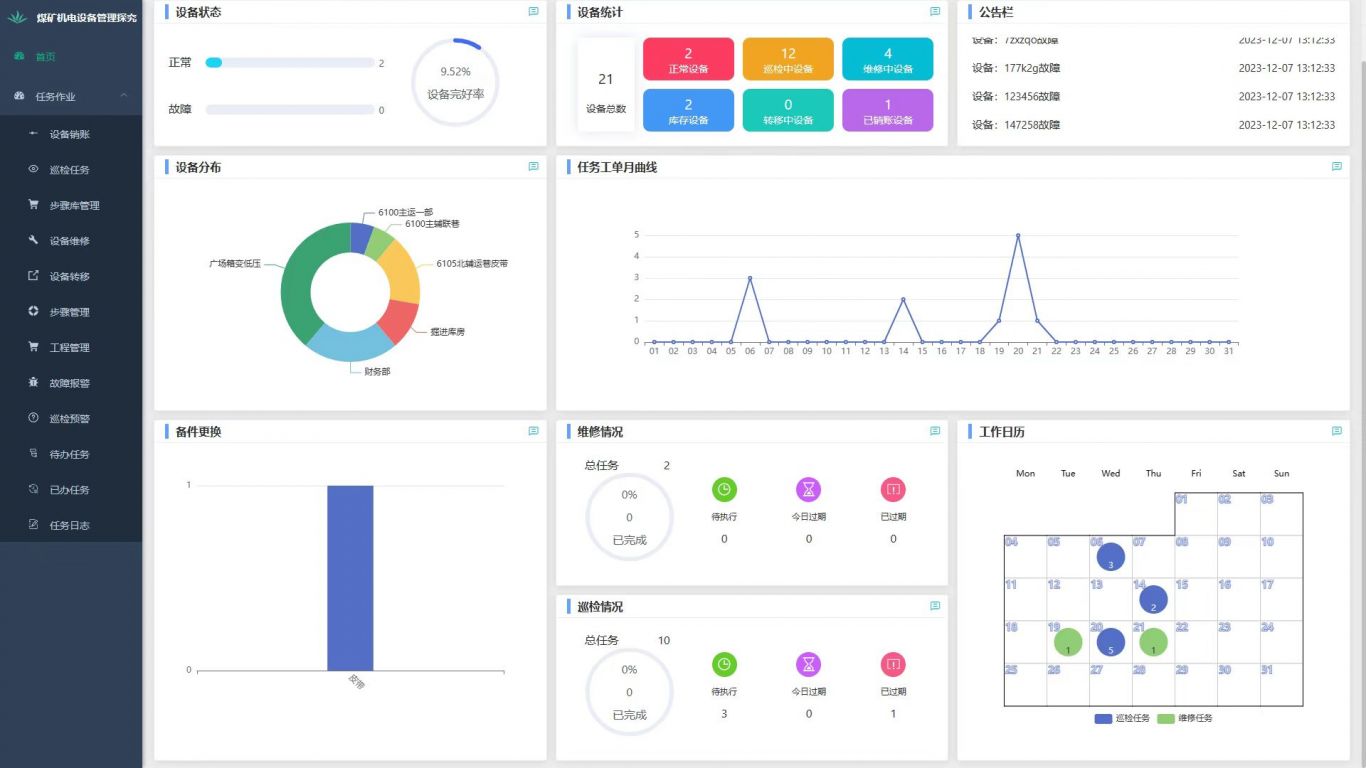Click the orange 巡检中设备 card
The height and width of the screenshot is (768, 1366).
tap(788, 59)
